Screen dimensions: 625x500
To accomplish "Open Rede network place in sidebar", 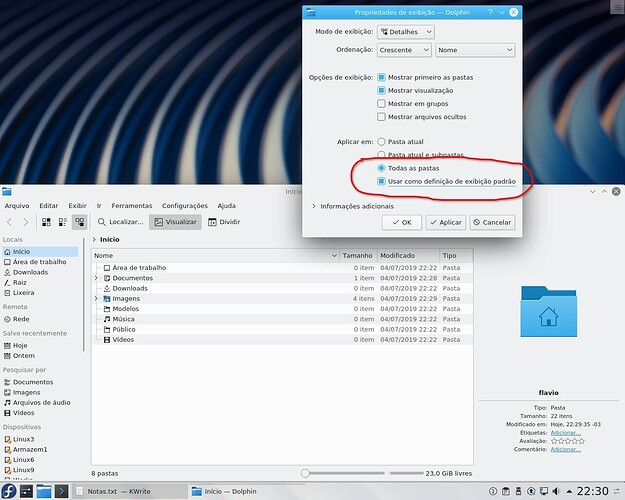I will tap(21, 319).
